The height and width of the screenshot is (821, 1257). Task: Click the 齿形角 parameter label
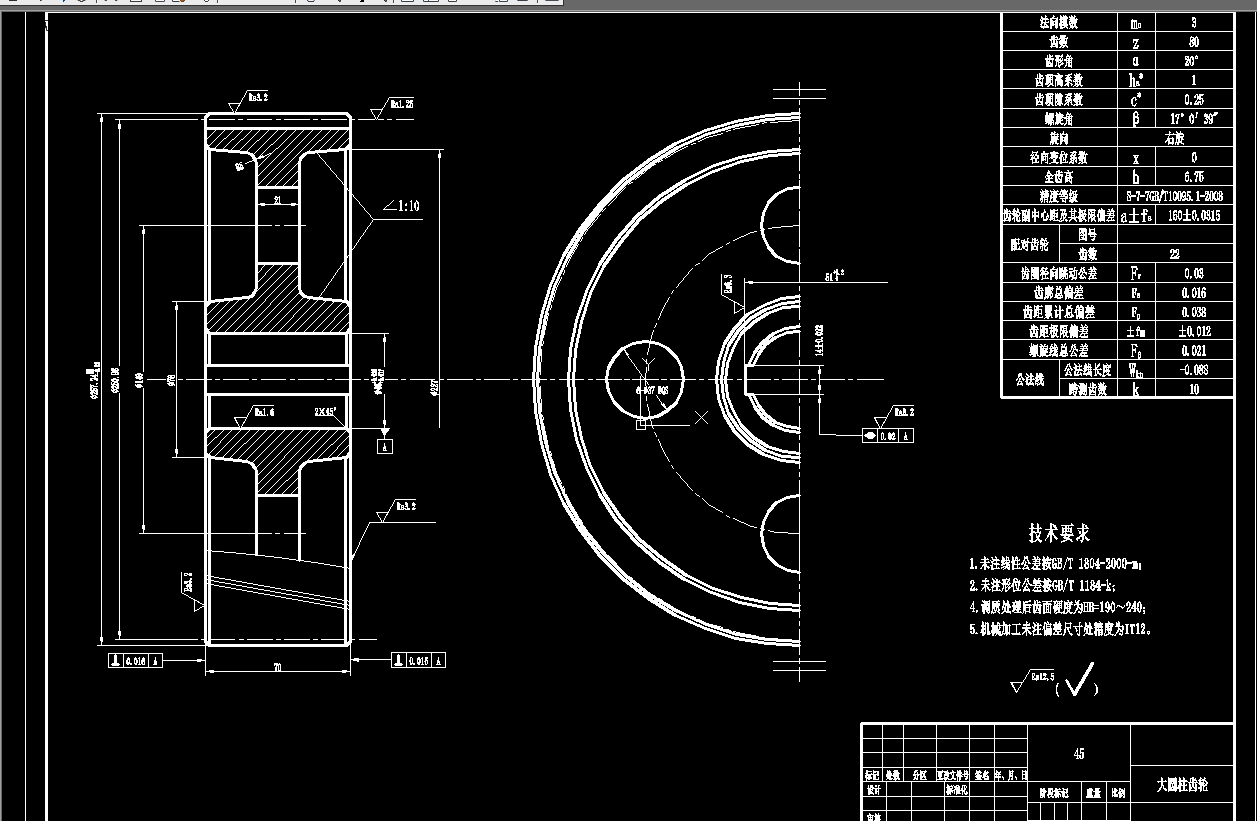pos(1058,61)
